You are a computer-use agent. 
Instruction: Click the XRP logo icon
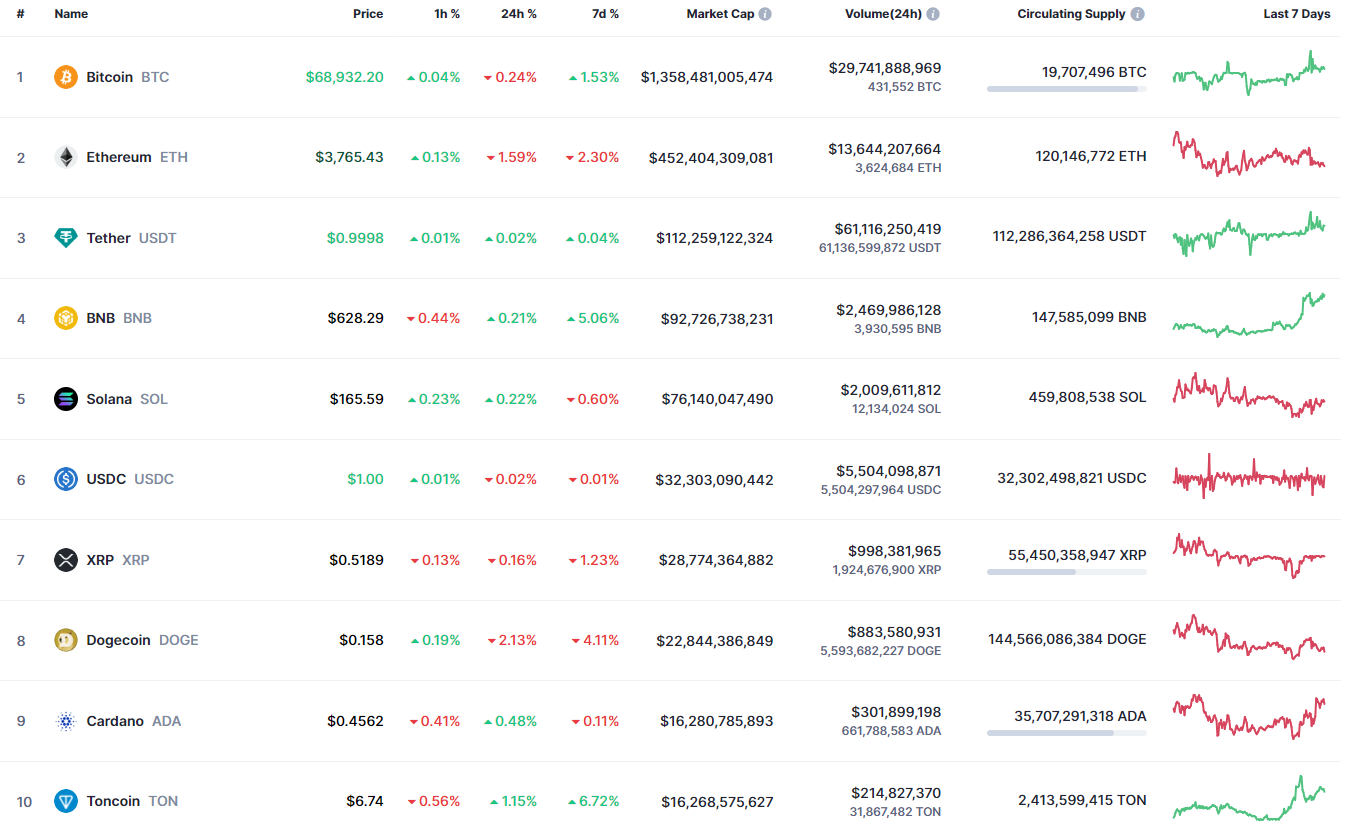(66, 560)
